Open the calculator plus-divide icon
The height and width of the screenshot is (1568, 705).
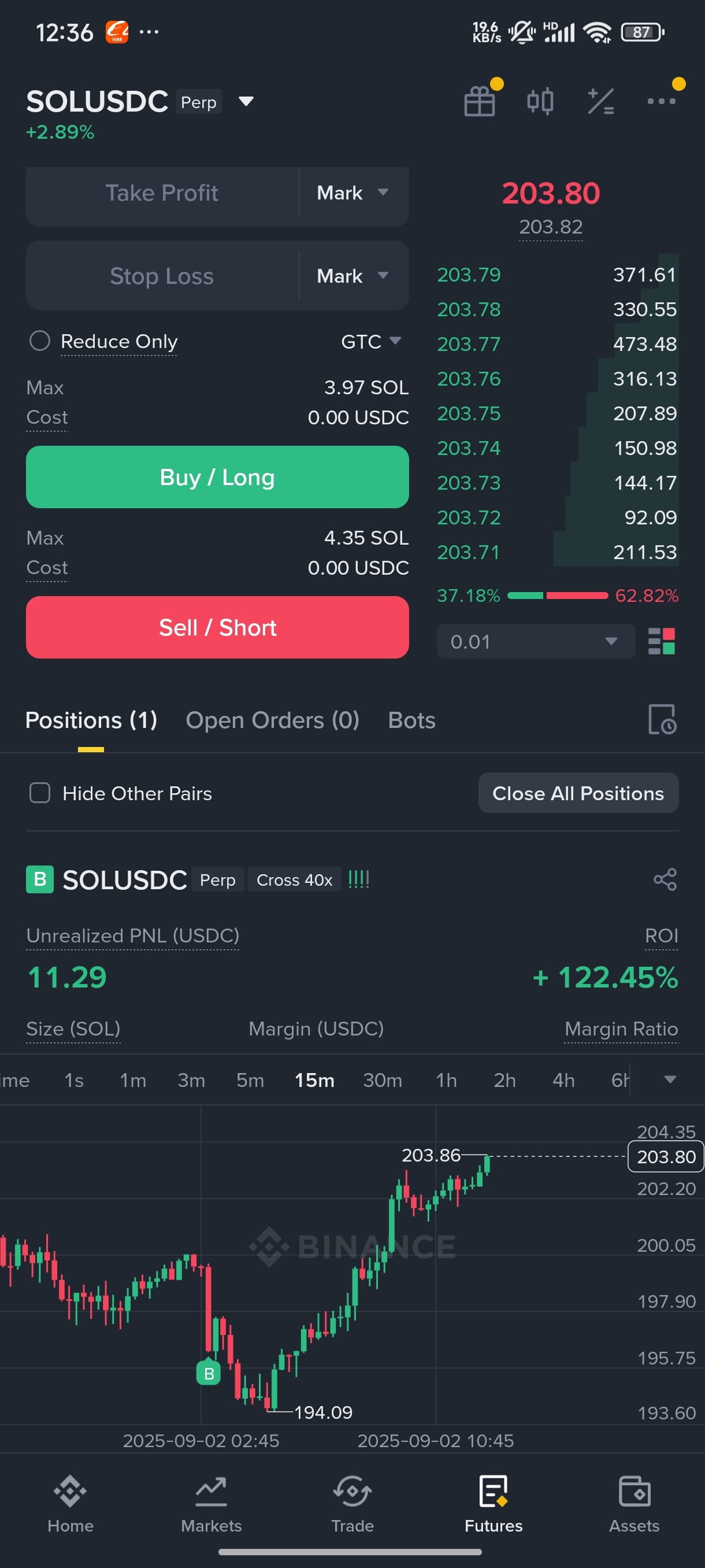click(x=600, y=101)
